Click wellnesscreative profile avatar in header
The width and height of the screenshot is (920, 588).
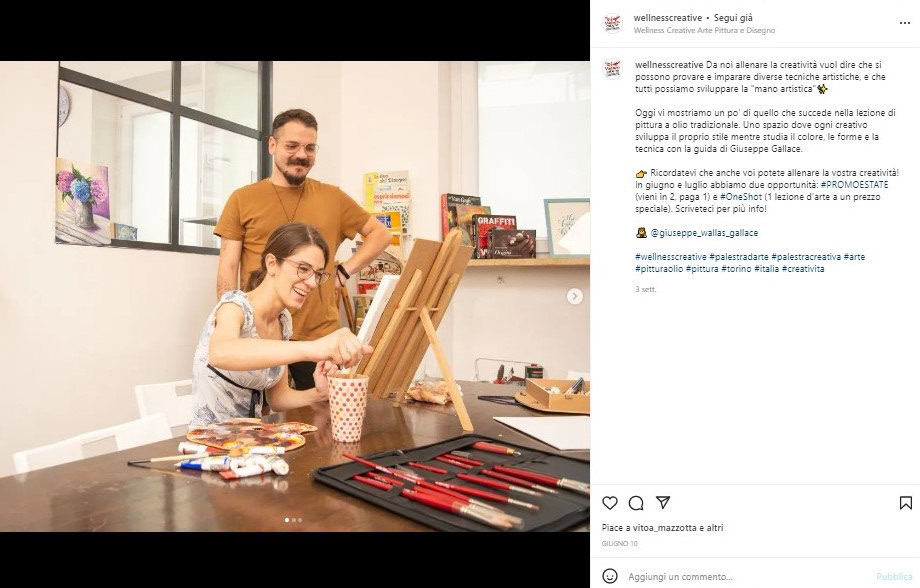click(x=613, y=23)
